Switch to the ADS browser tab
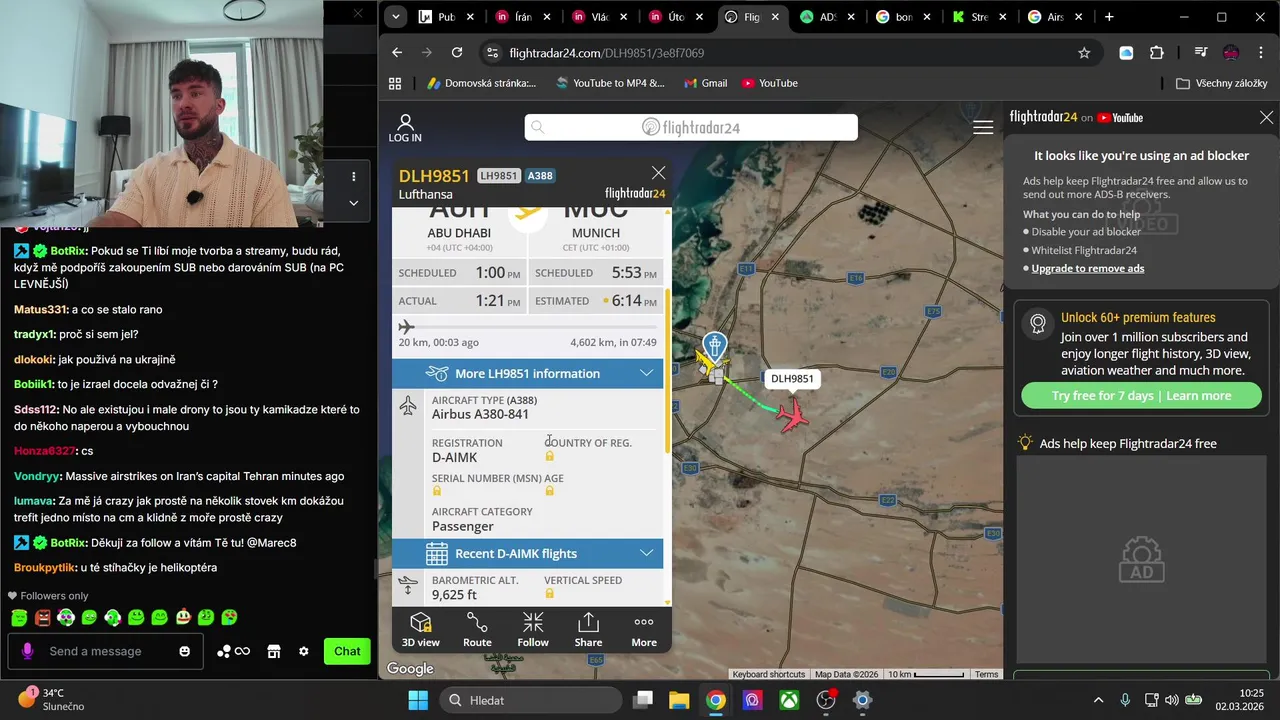 tap(826, 17)
